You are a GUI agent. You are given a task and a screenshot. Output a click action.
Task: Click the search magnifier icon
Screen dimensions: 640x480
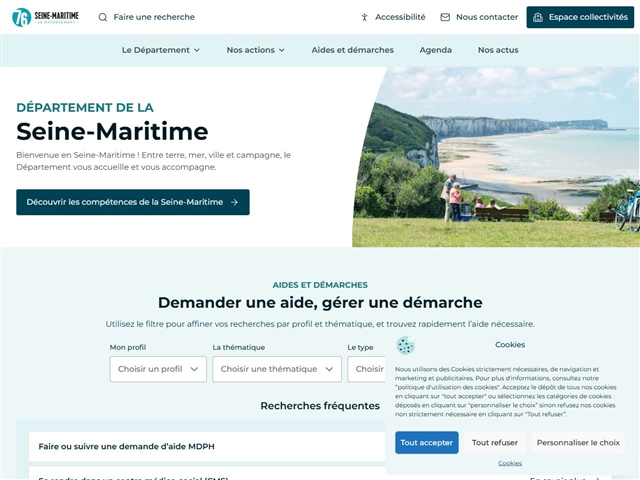click(x=103, y=17)
